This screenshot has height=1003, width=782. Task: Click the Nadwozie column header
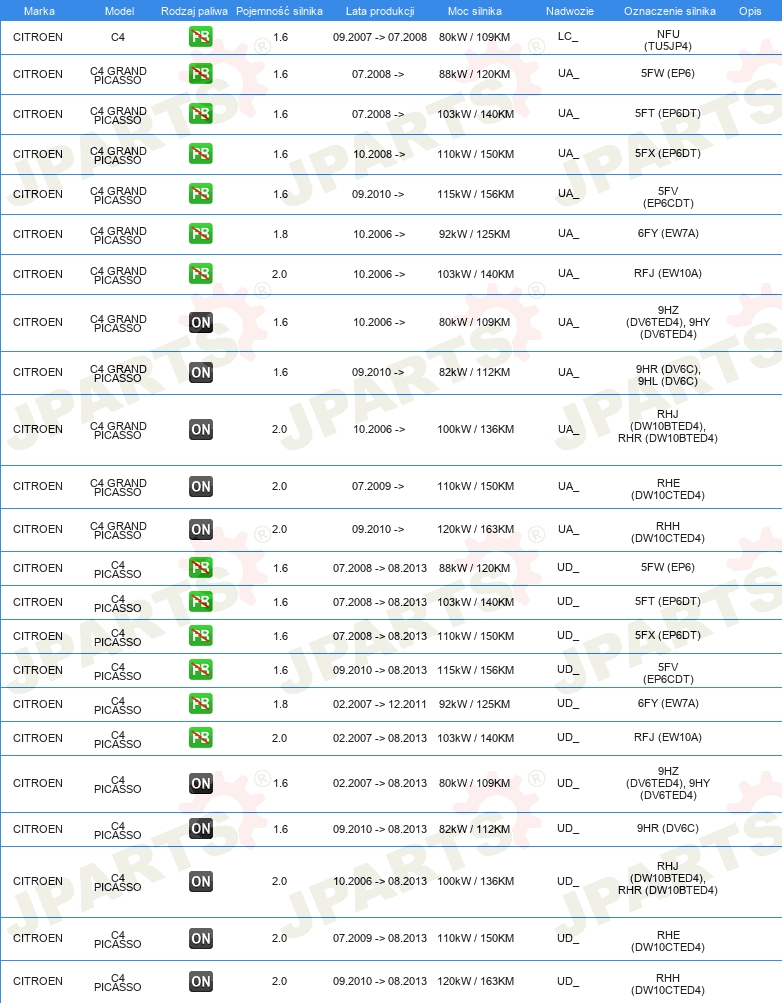[x=570, y=11]
